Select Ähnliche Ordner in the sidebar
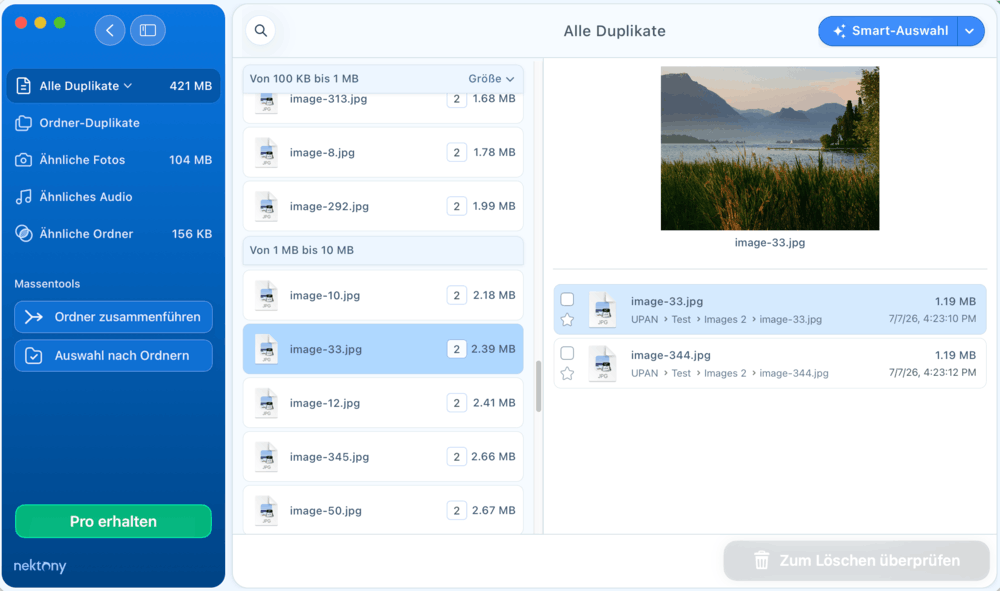The width and height of the screenshot is (1000, 591). tap(114, 234)
